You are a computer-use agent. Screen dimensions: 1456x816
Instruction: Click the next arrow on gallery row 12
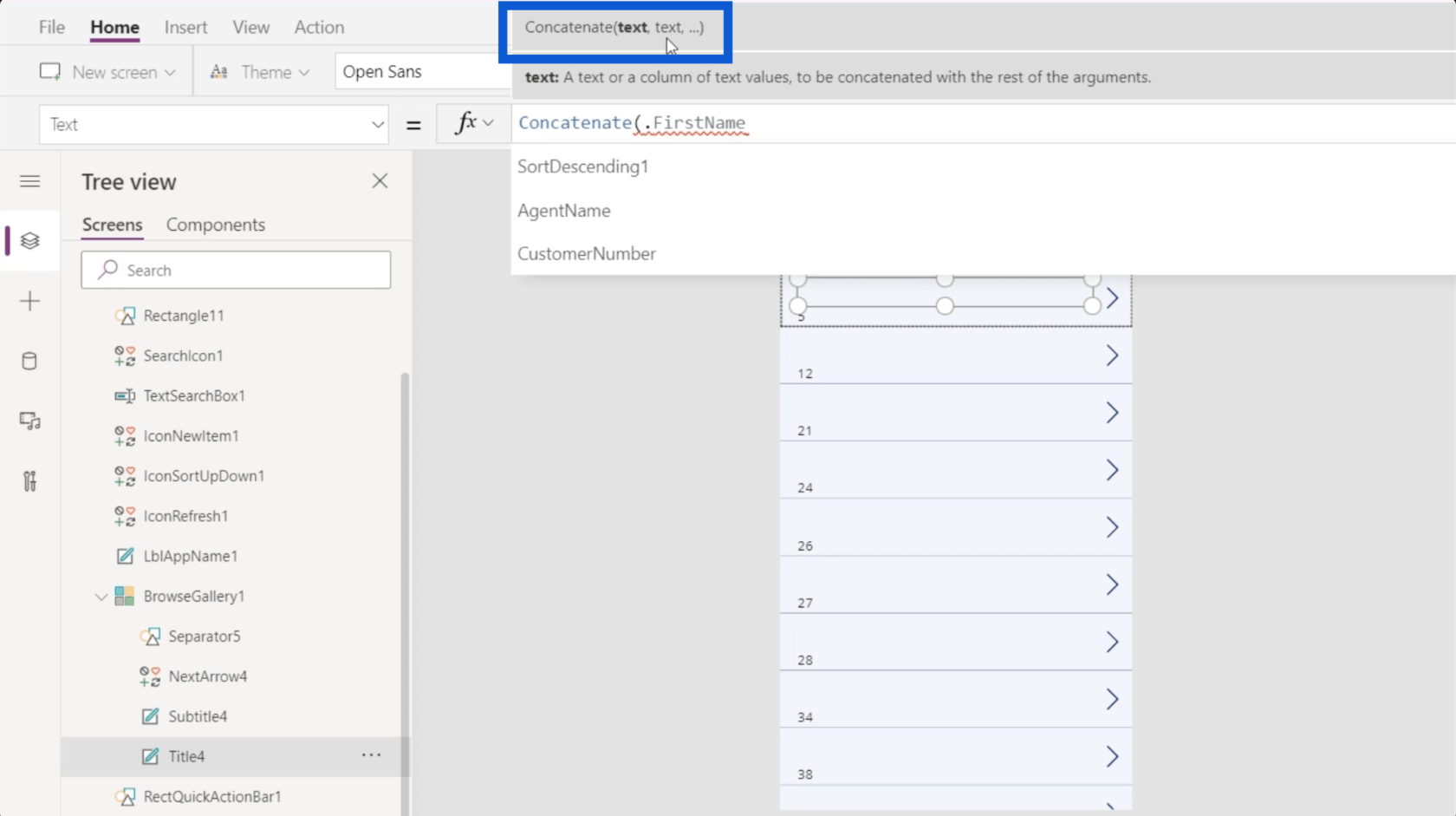click(x=1112, y=356)
